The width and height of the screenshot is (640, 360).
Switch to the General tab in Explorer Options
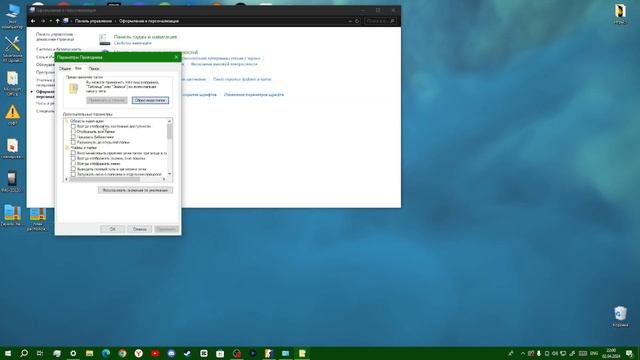(x=65, y=69)
